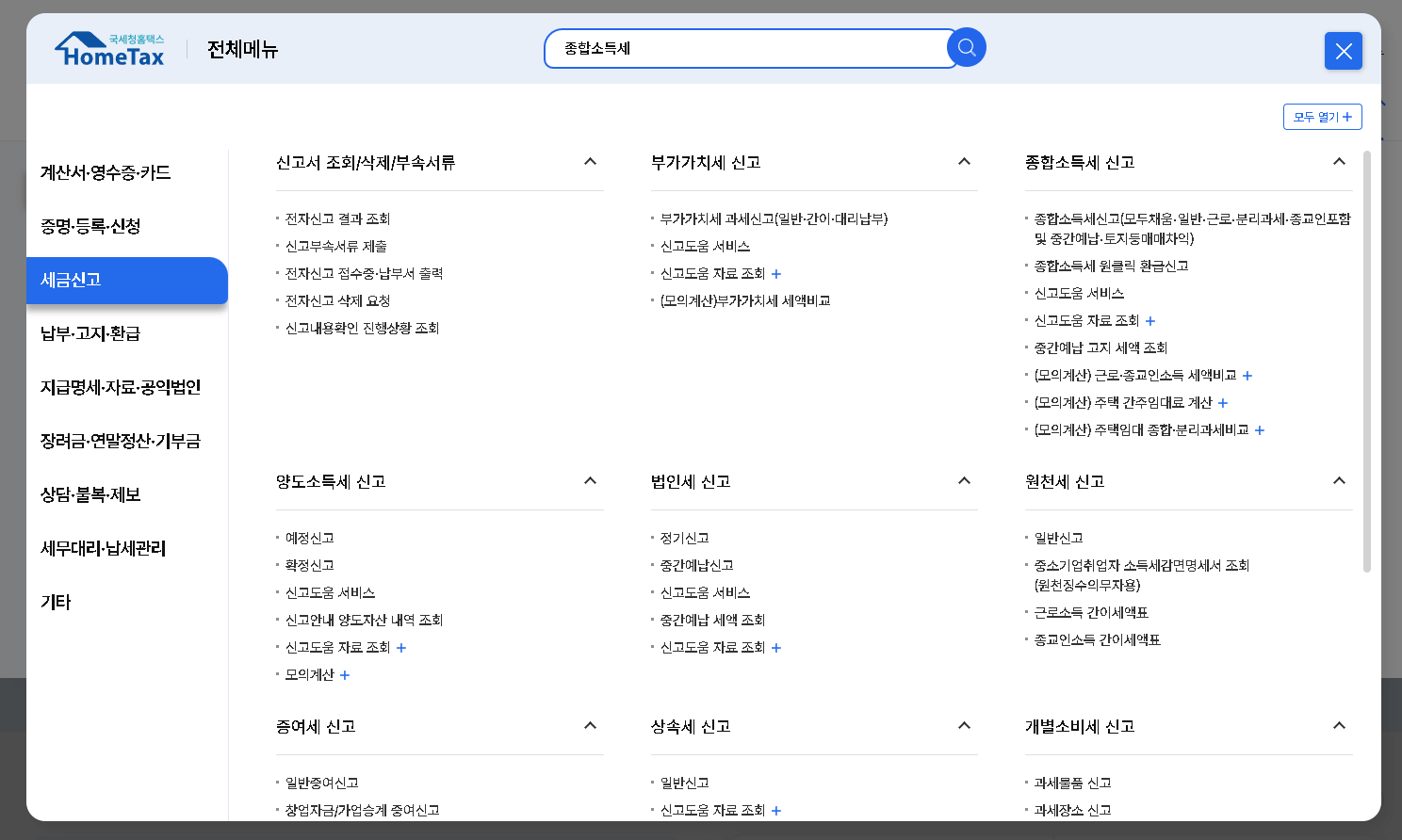Click the search magnifier icon
The image size is (1402, 840).
pos(966,47)
